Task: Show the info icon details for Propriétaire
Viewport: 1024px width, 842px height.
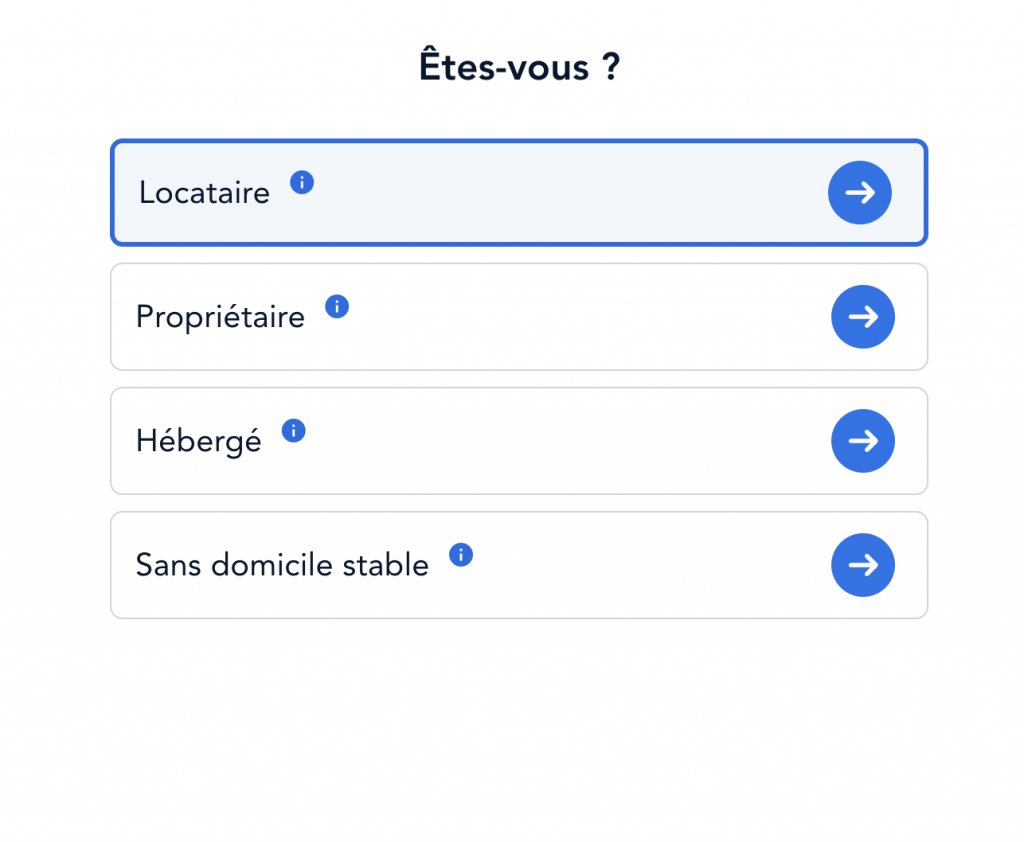Action: pos(337,307)
